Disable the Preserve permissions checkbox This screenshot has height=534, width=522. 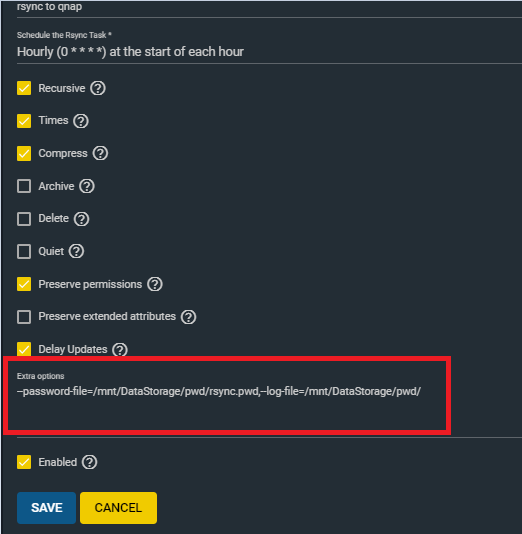(24, 284)
